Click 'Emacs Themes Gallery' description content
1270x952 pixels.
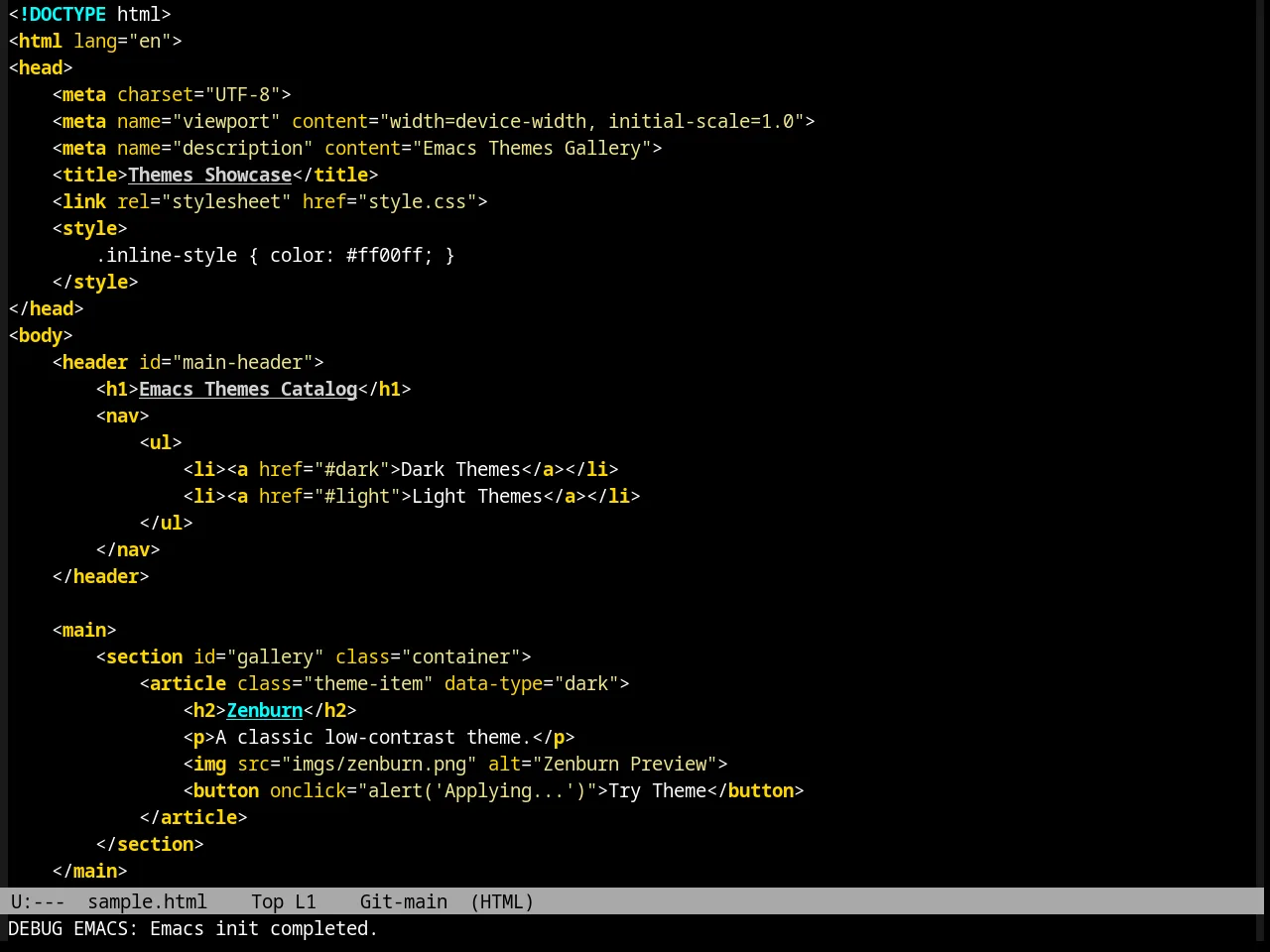tap(532, 148)
